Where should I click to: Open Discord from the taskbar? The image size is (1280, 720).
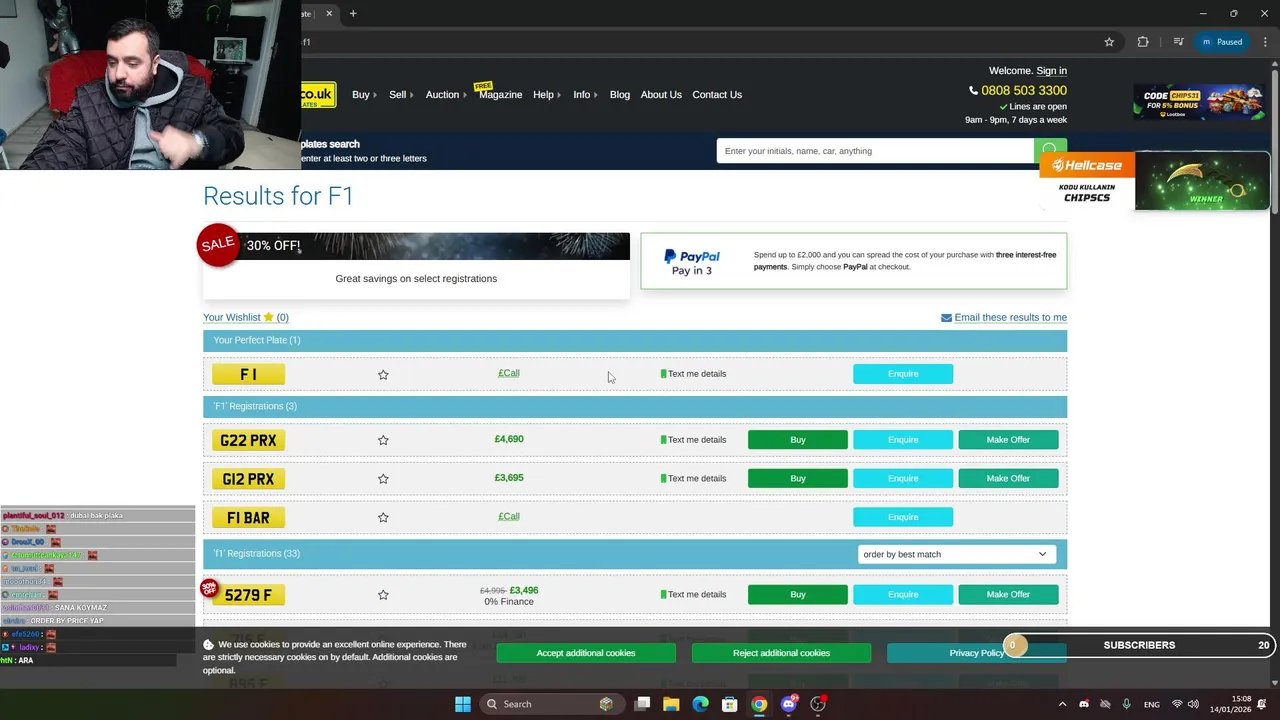789,704
